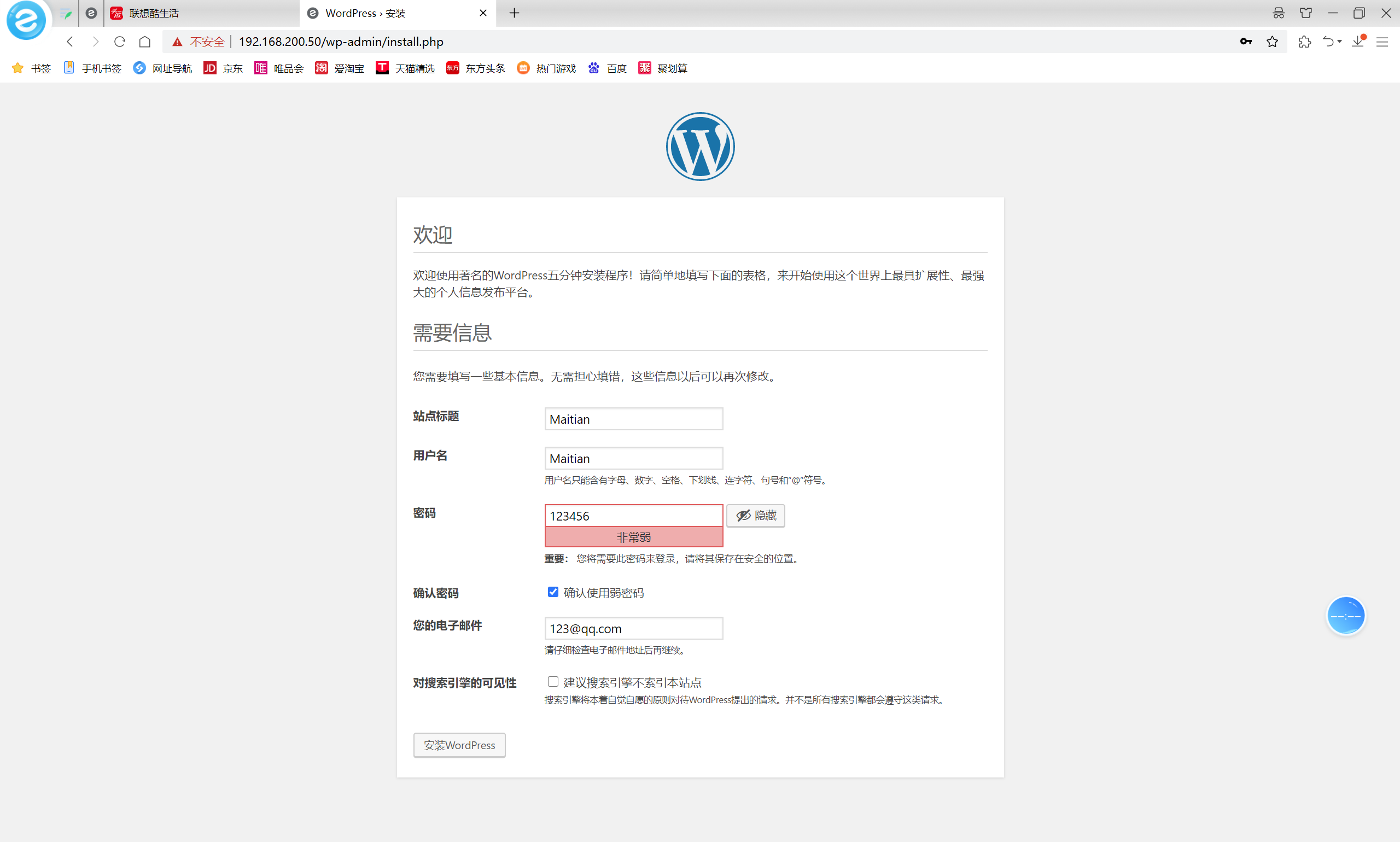This screenshot has height=842, width=1400.
Task: Click the WordPress logo
Action: (x=701, y=147)
